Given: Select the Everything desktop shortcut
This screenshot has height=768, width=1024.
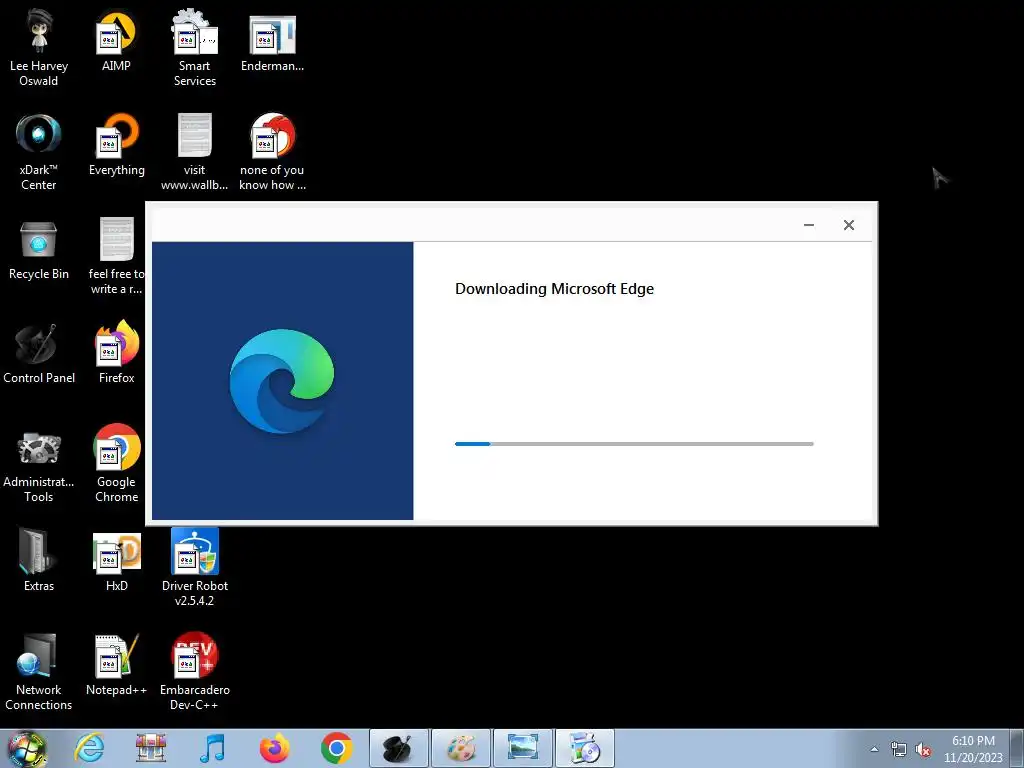Looking at the screenshot, I should (x=116, y=145).
